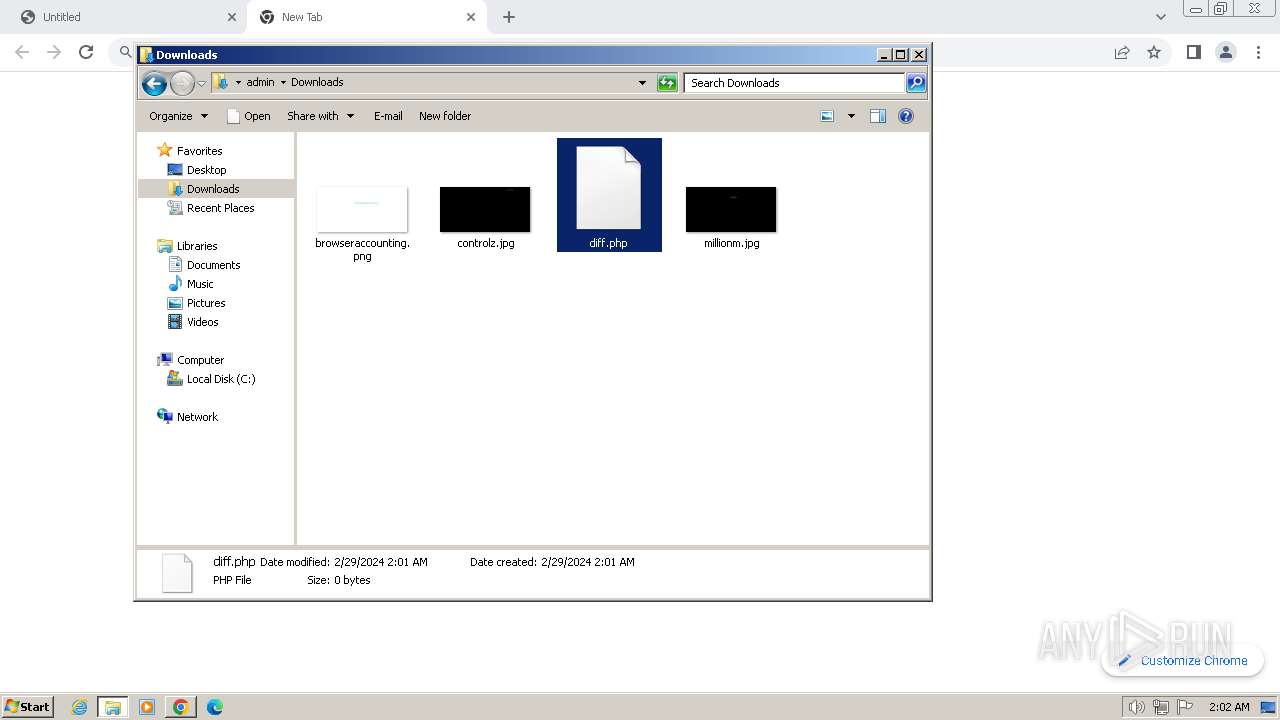Open Pictures library in navigation pane
Image resolution: width=1280 pixels, height=720 pixels.
click(206, 303)
